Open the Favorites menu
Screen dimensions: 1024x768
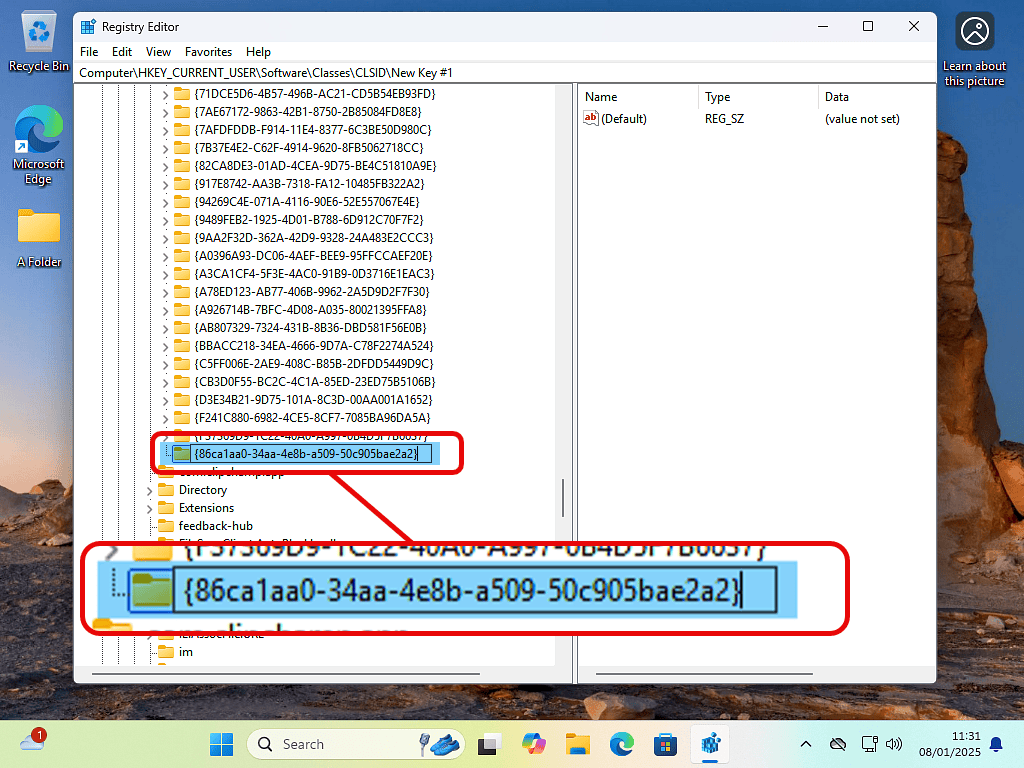click(x=208, y=52)
